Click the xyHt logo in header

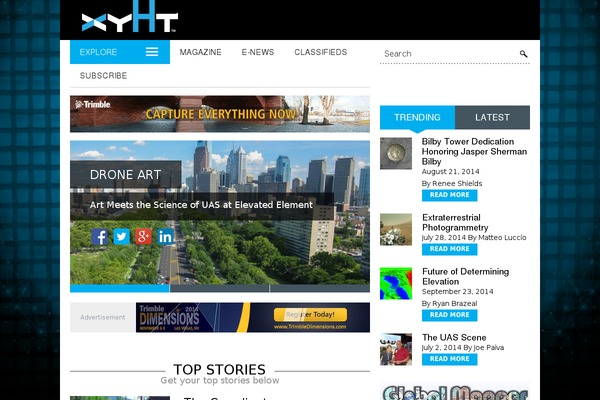click(129, 16)
